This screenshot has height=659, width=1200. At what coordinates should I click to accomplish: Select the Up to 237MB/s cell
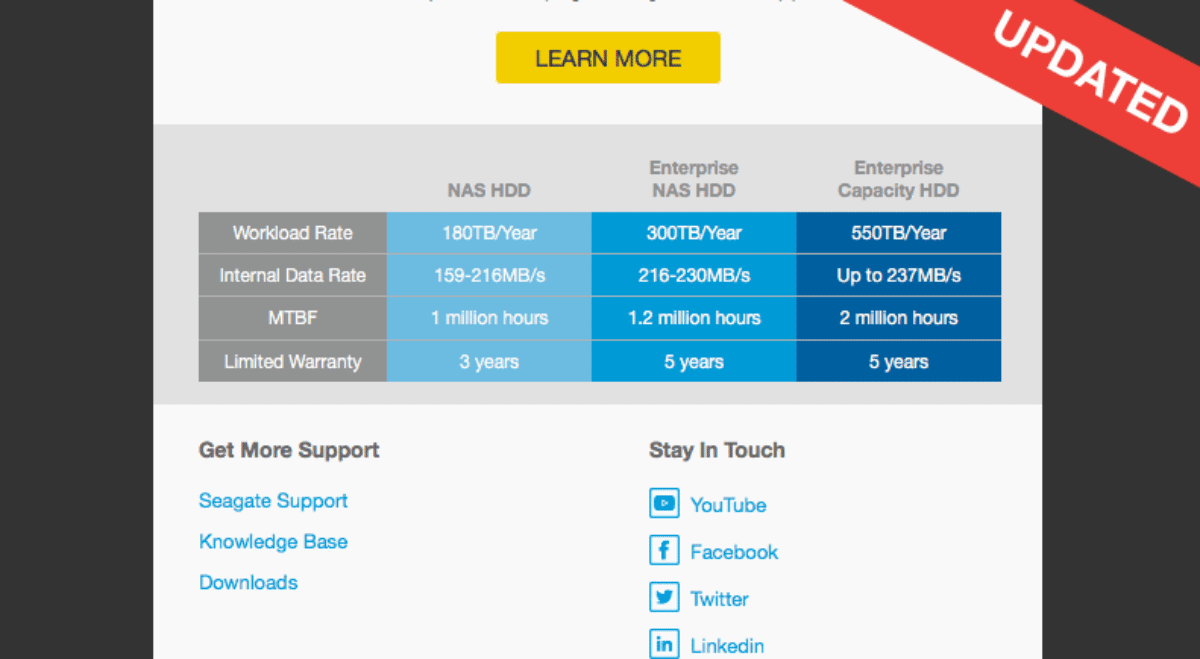(x=899, y=275)
